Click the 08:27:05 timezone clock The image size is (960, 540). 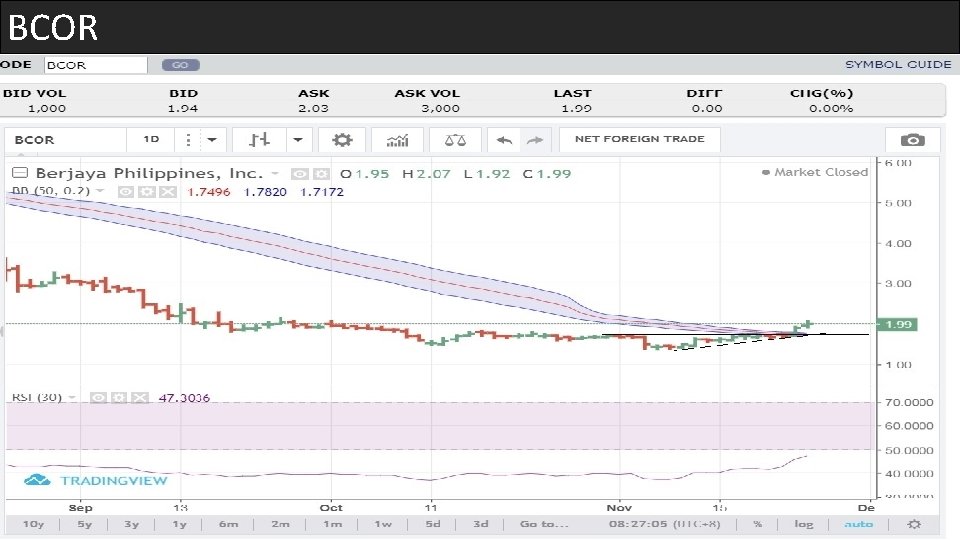click(x=664, y=524)
